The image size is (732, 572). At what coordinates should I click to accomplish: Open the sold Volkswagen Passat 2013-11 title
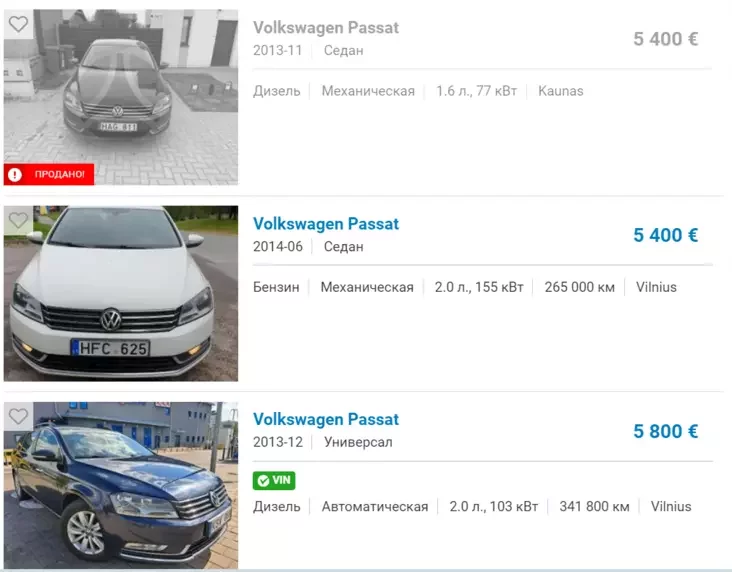[326, 28]
